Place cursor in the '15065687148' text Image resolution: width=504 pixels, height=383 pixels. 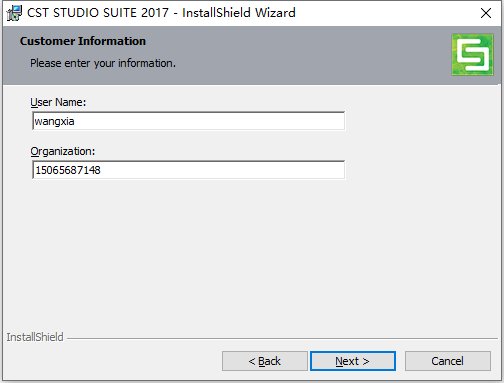tap(68, 170)
